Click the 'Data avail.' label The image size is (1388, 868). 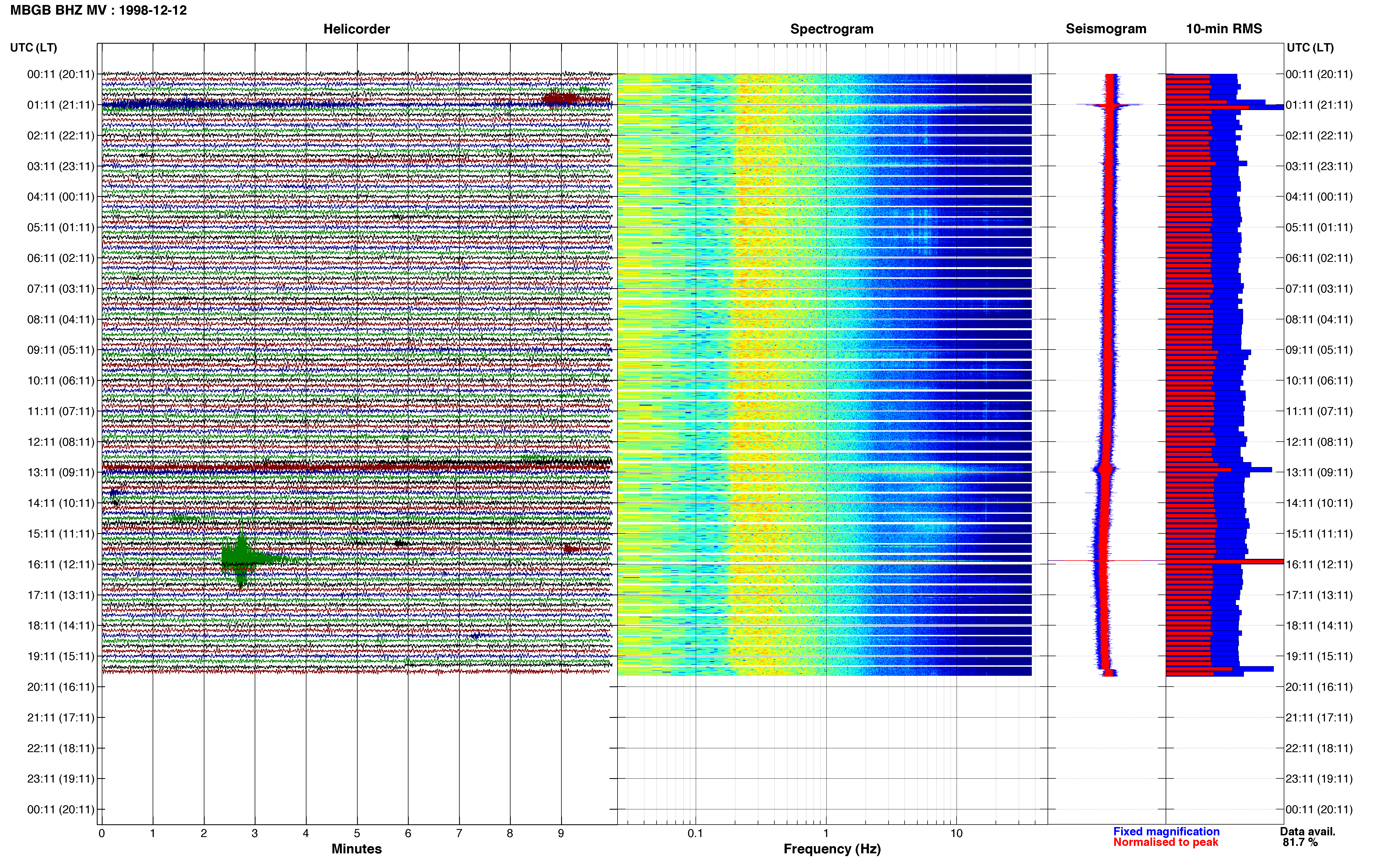click(1308, 831)
